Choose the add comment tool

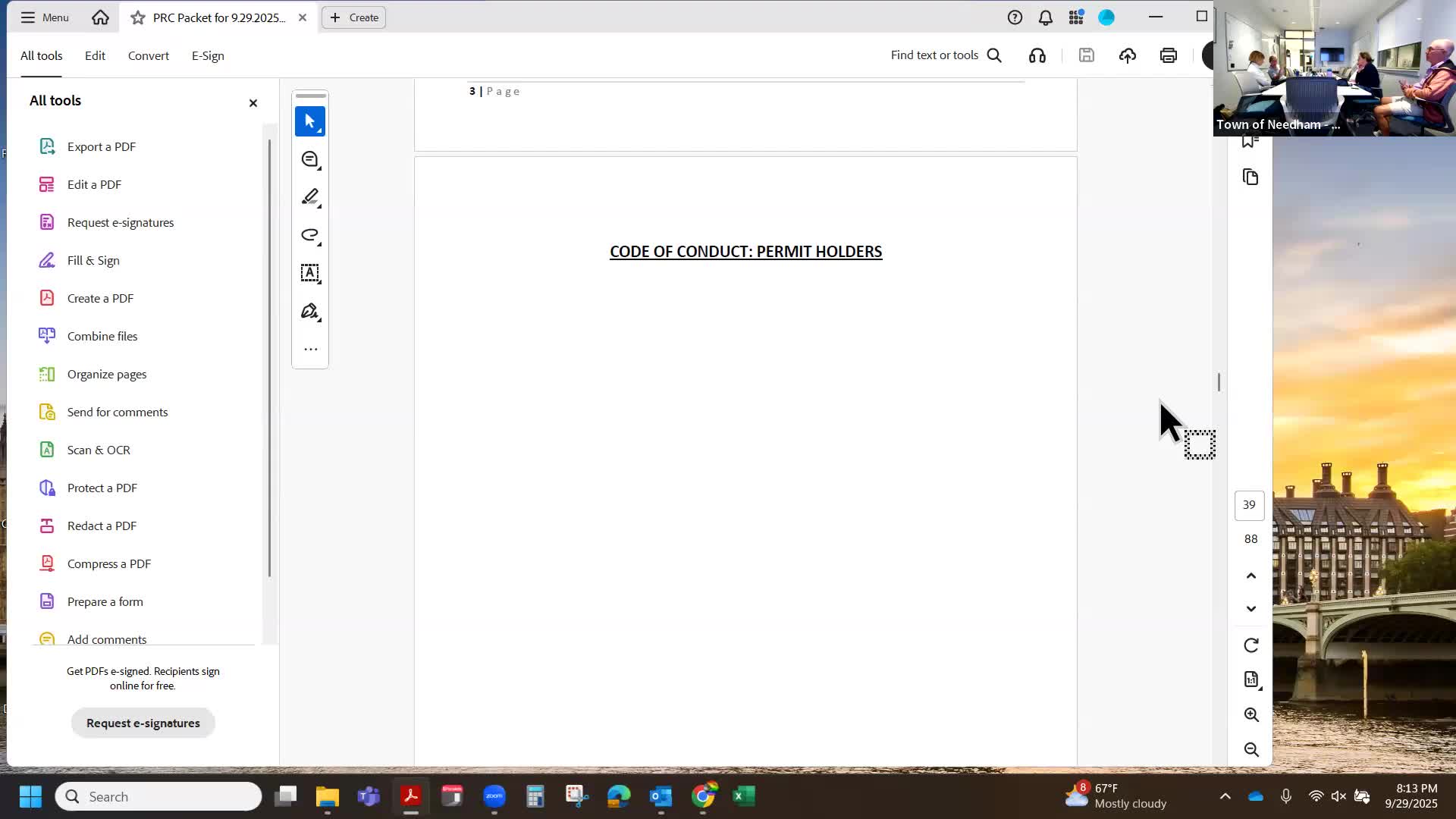pyautogui.click(x=309, y=159)
